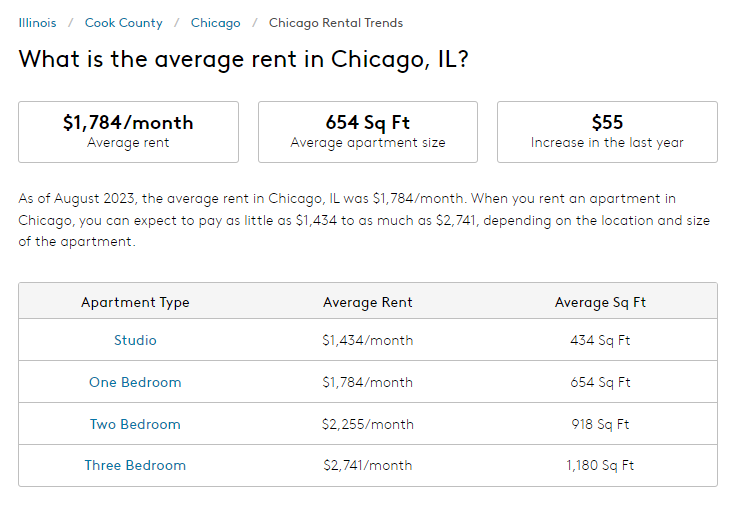Viewport: 734px width, 508px height.
Task: Click the Average Sq Ft column header
Action: [x=600, y=302]
